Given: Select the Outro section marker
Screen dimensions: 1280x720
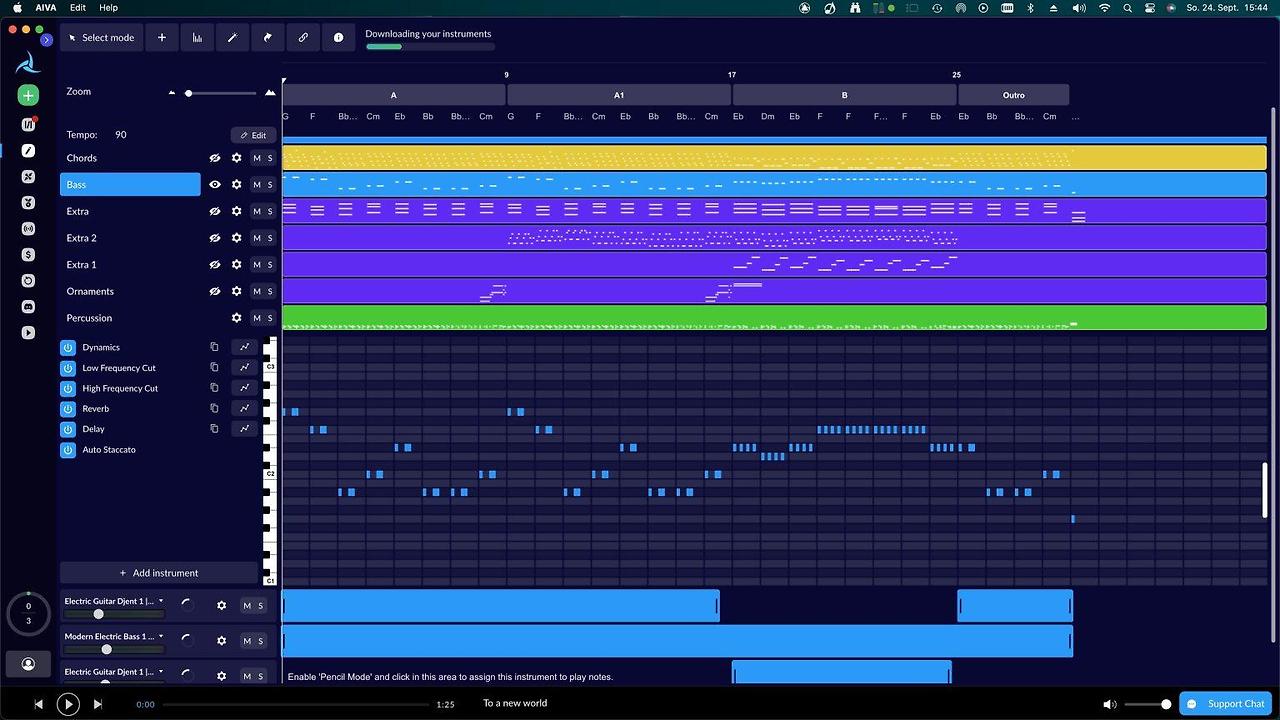Looking at the screenshot, I should [x=1014, y=95].
